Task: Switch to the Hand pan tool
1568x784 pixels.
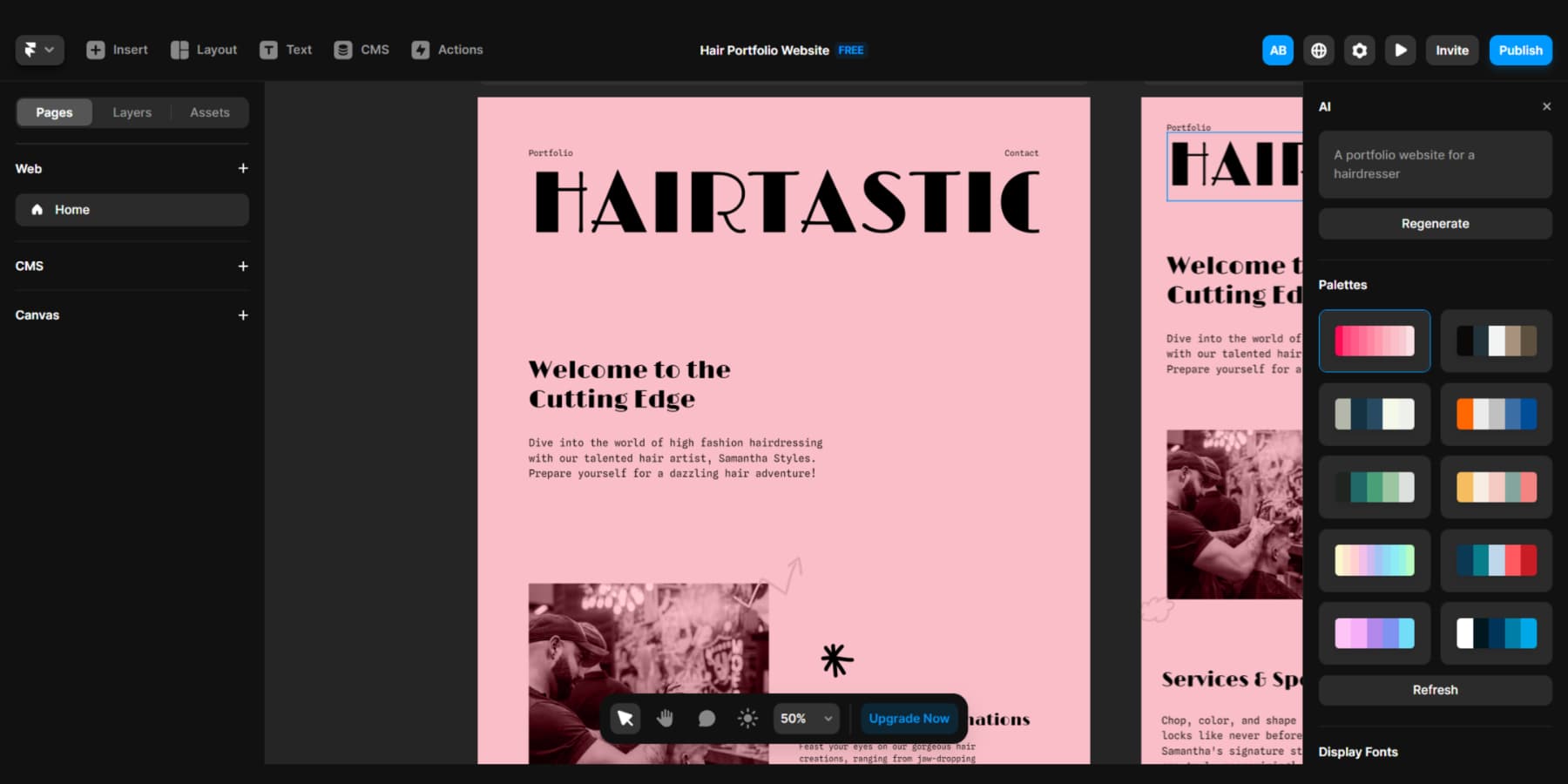Action: [666, 718]
